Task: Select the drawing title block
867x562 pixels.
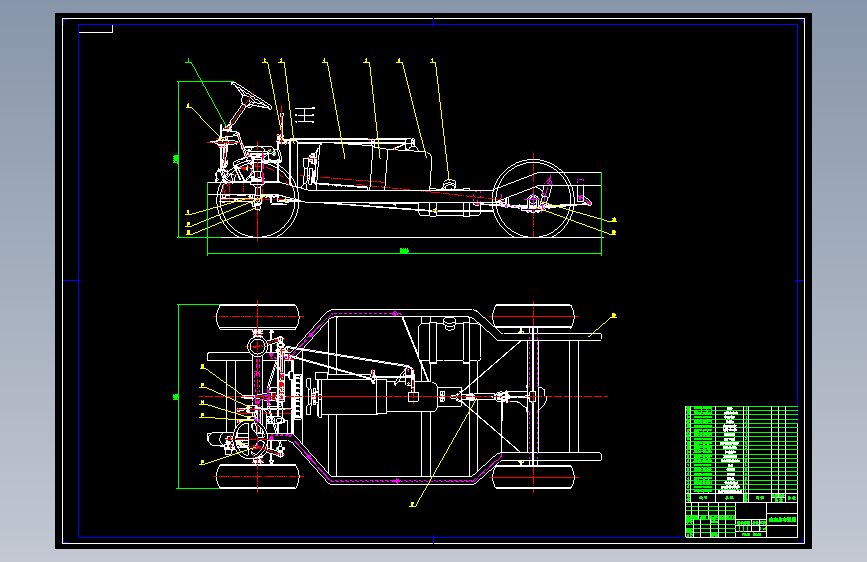Action: click(741, 519)
